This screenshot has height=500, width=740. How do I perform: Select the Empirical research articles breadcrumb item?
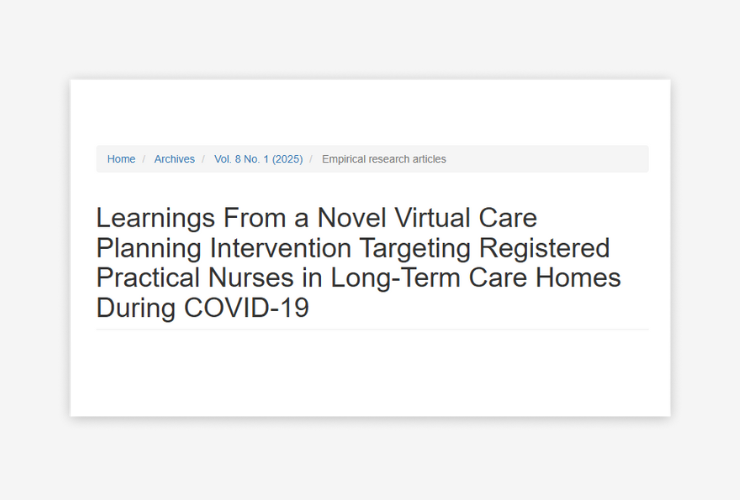click(x=384, y=159)
